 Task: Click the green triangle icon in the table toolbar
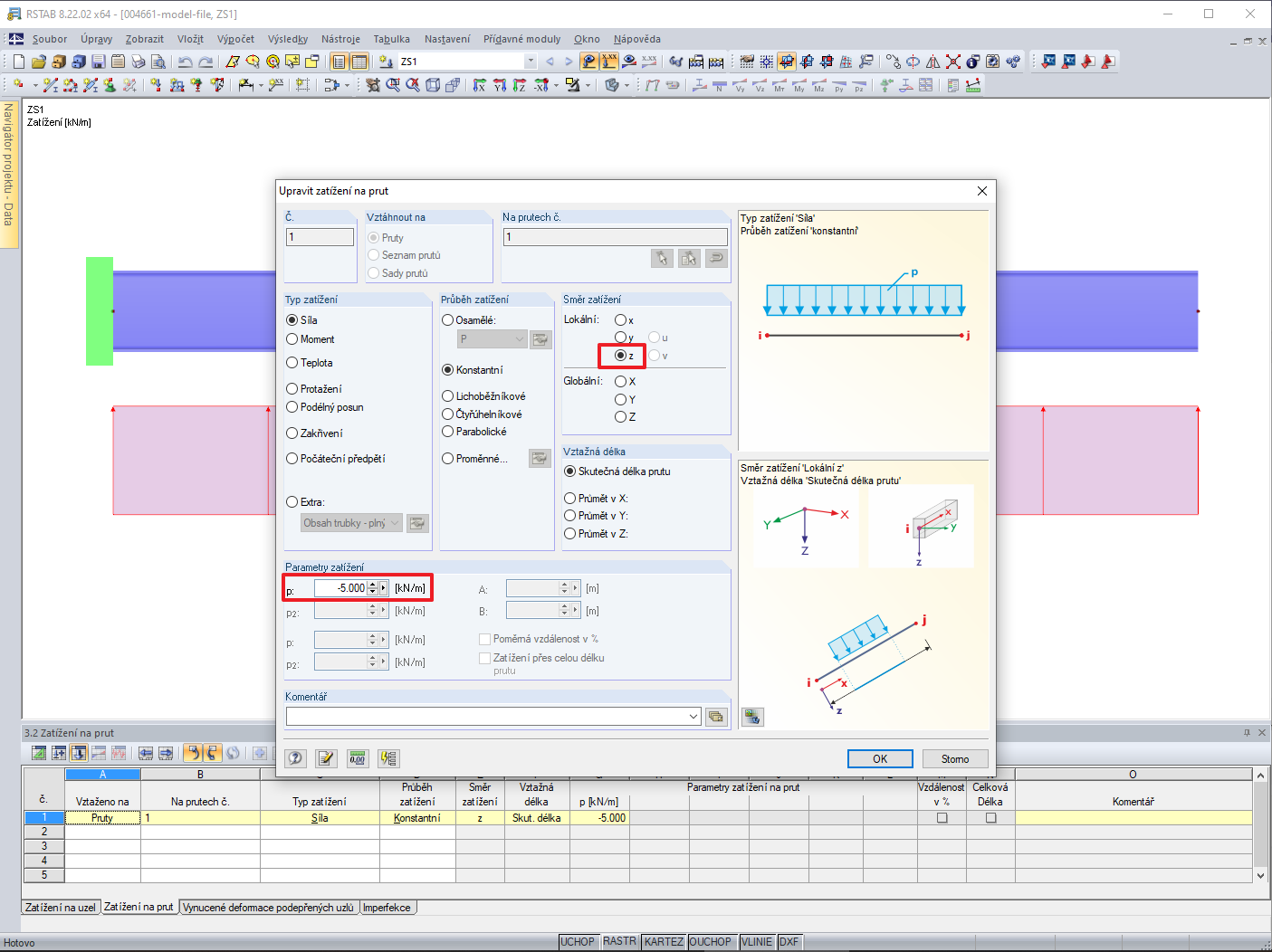pos(39,753)
